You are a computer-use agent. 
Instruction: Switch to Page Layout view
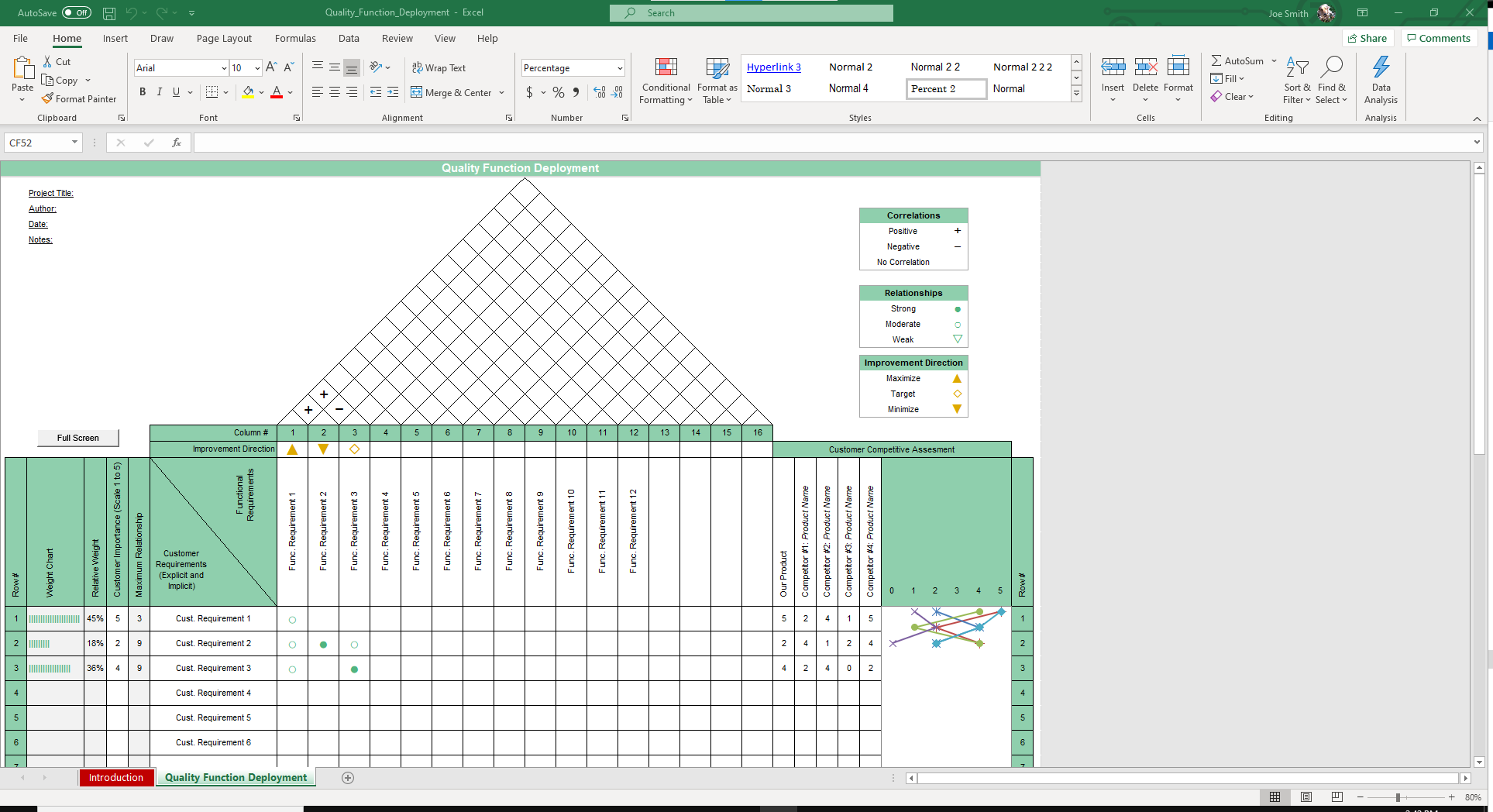1306,797
